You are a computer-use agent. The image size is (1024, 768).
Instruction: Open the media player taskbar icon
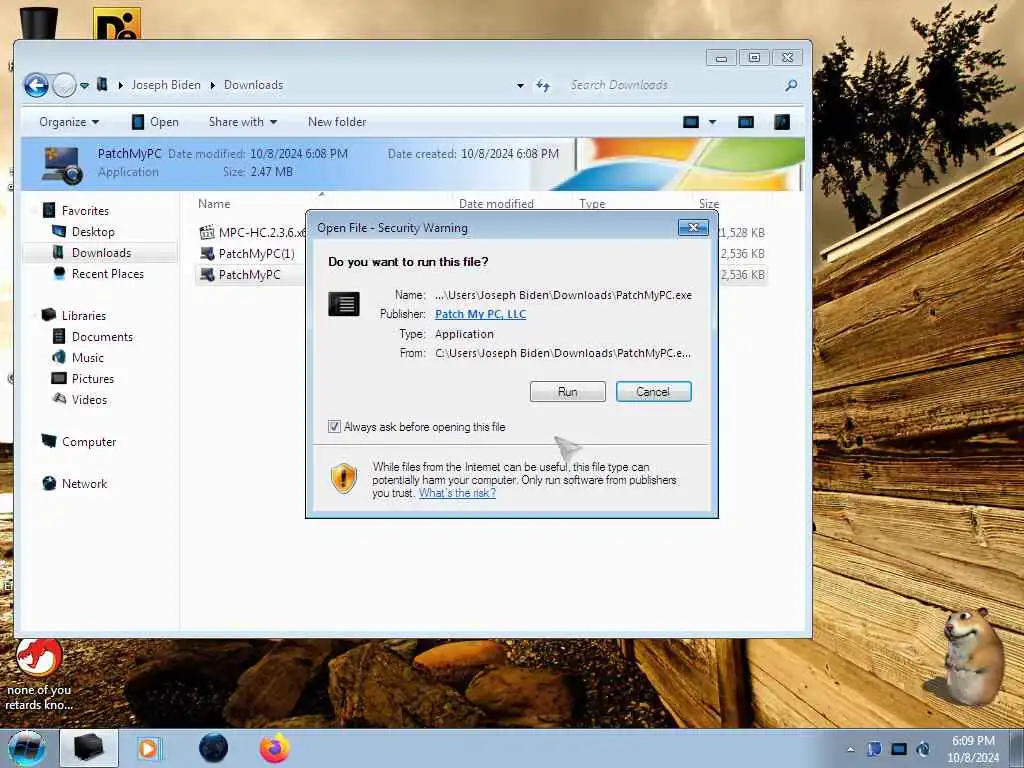[148, 748]
